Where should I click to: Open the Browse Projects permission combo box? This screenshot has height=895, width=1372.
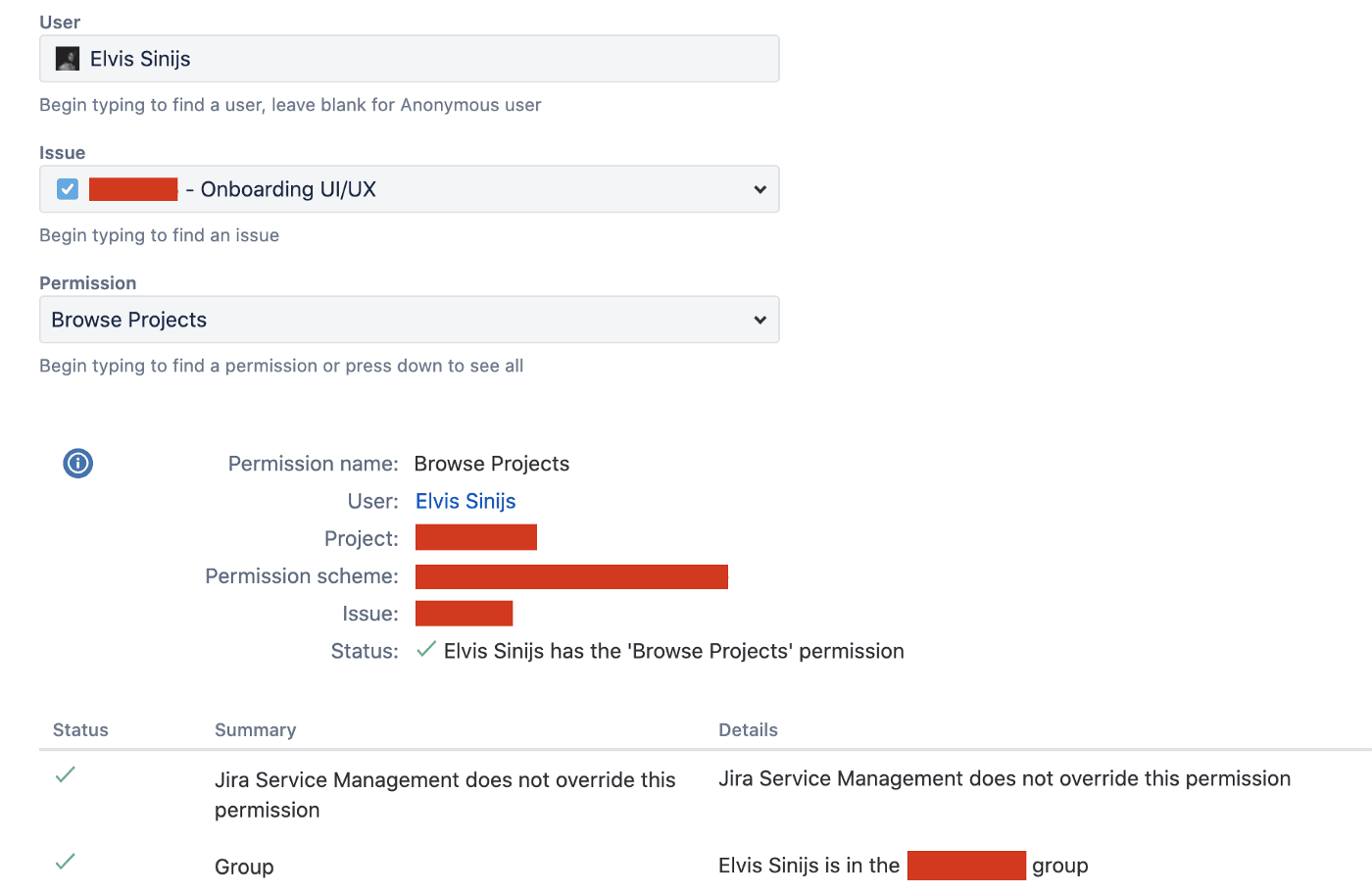point(410,320)
